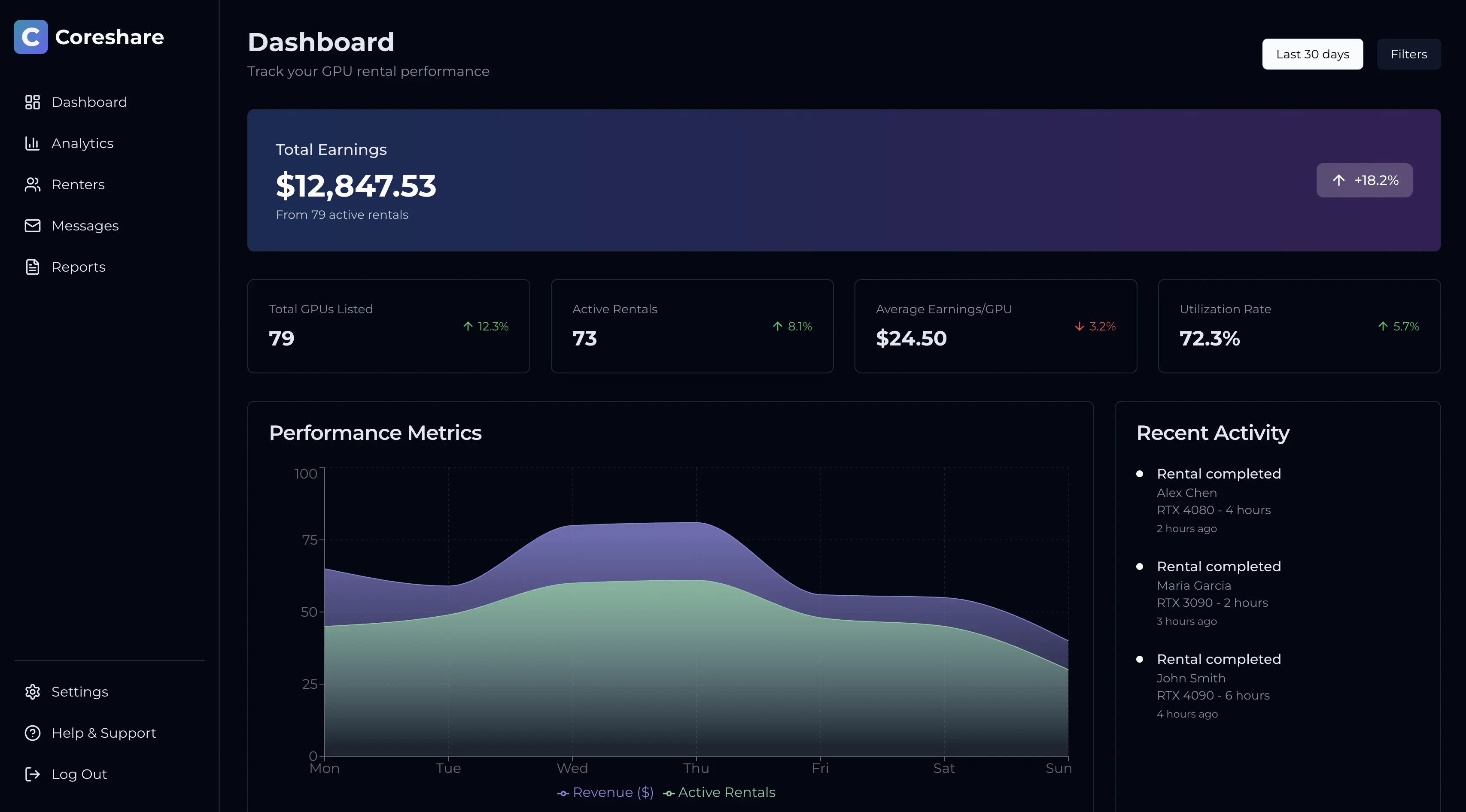Open the Last 30 days range selector
Viewport: 1466px width, 812px height.
[x=1312, y=55]
